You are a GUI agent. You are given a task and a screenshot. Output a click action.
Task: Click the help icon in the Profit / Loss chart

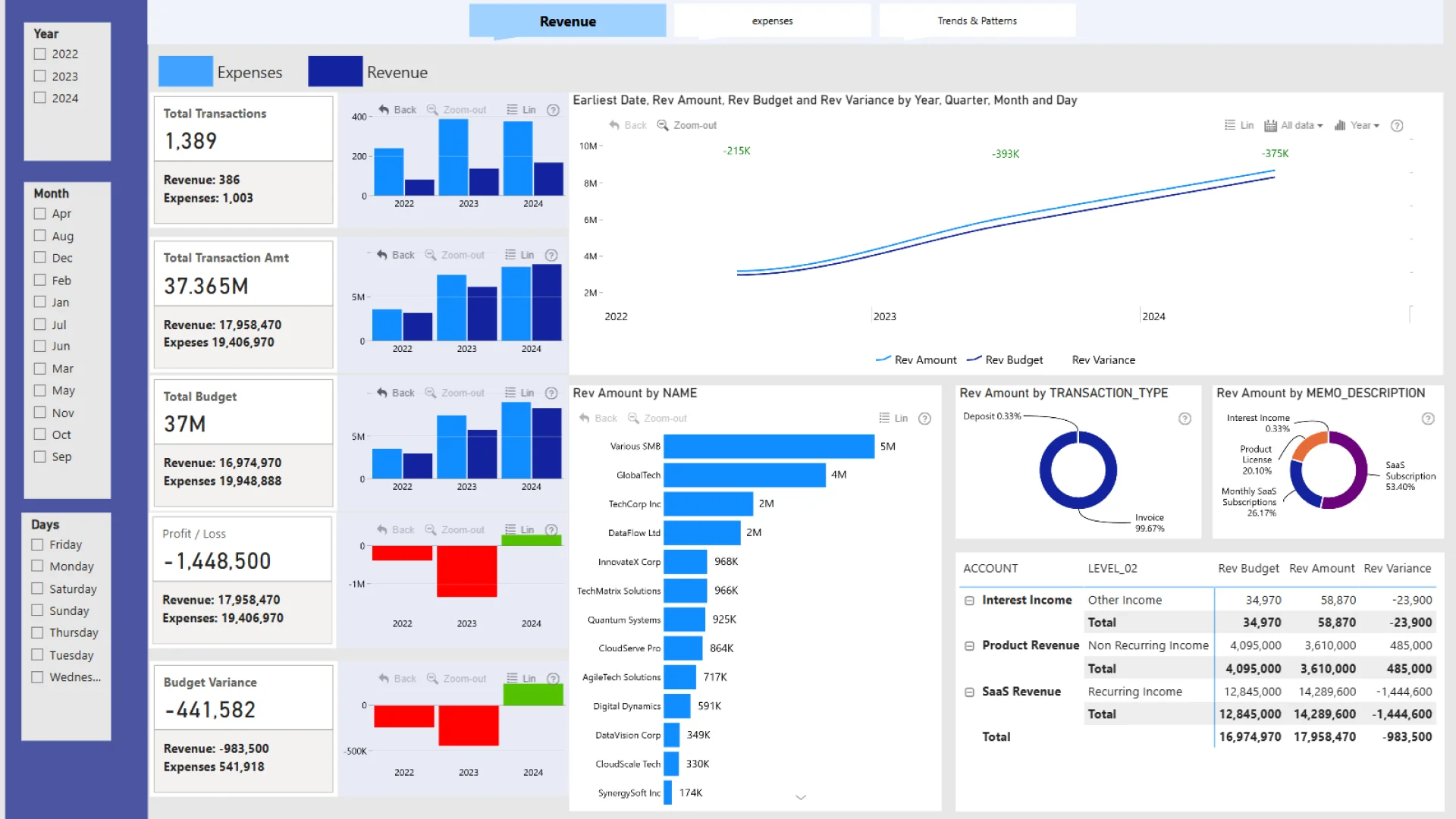(552, 530)
